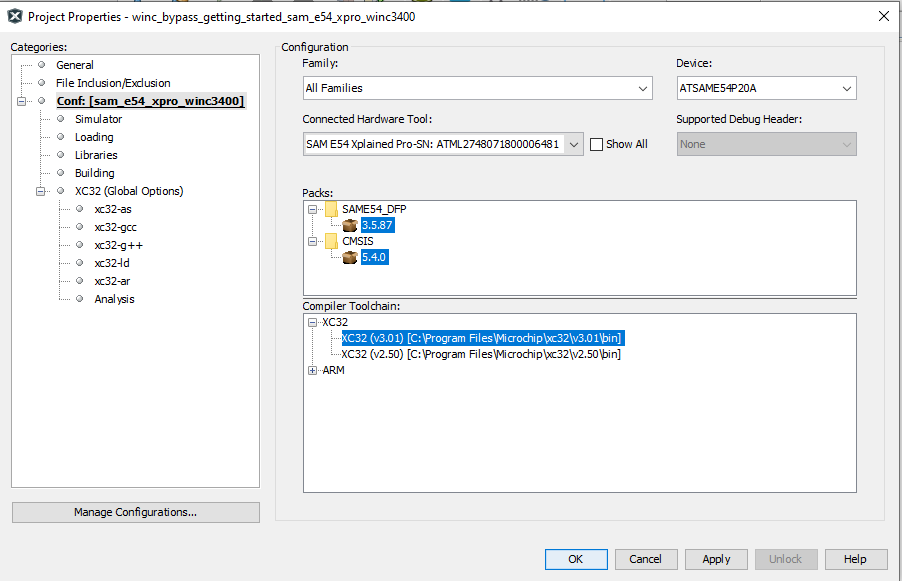
Task: Select the General category
Action: (75, 65)
